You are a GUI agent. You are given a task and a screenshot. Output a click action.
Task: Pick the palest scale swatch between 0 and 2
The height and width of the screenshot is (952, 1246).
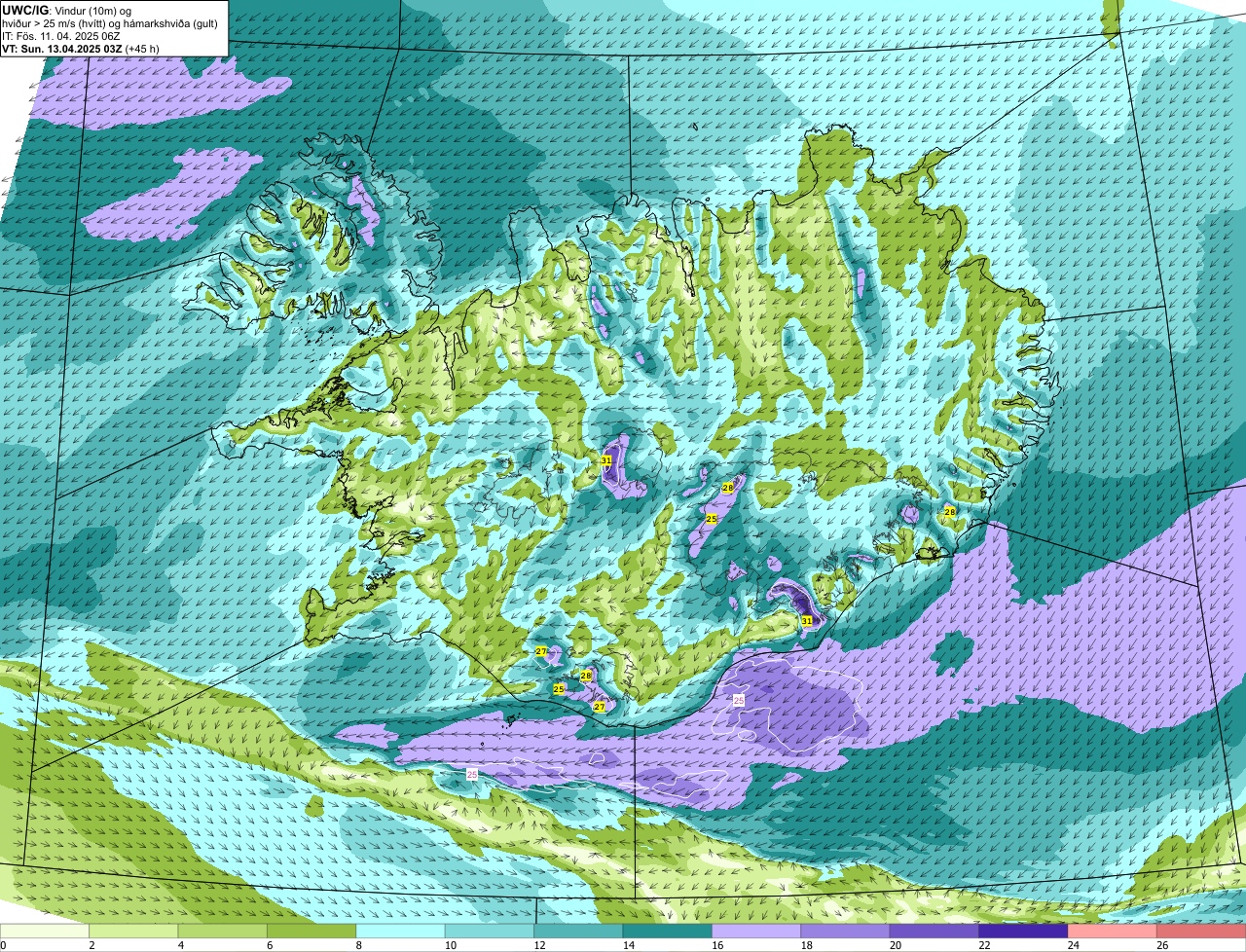click(x=45, y=932)
